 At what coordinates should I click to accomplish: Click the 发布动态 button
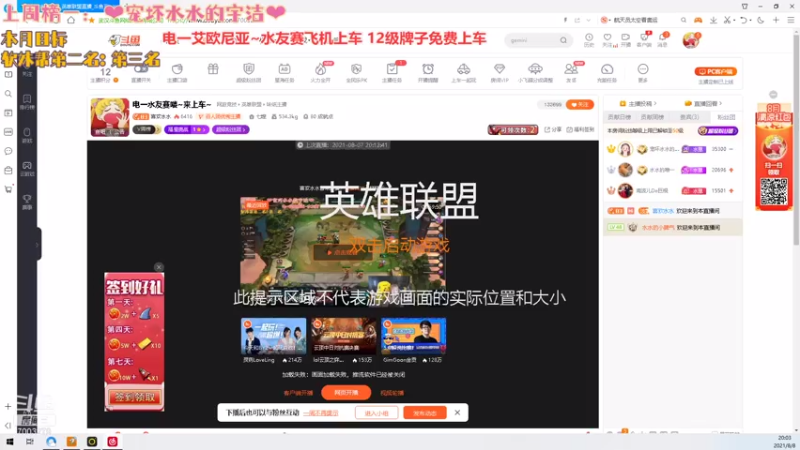point(424,413)
